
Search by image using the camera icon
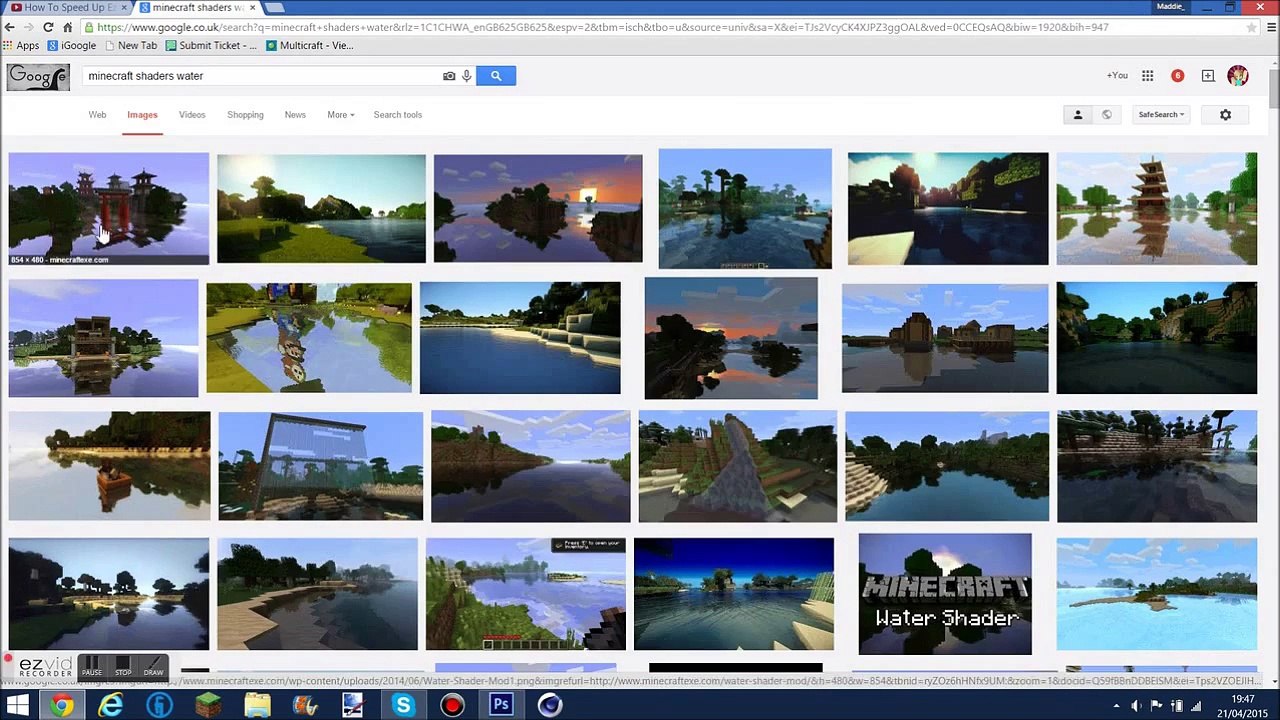449,76
